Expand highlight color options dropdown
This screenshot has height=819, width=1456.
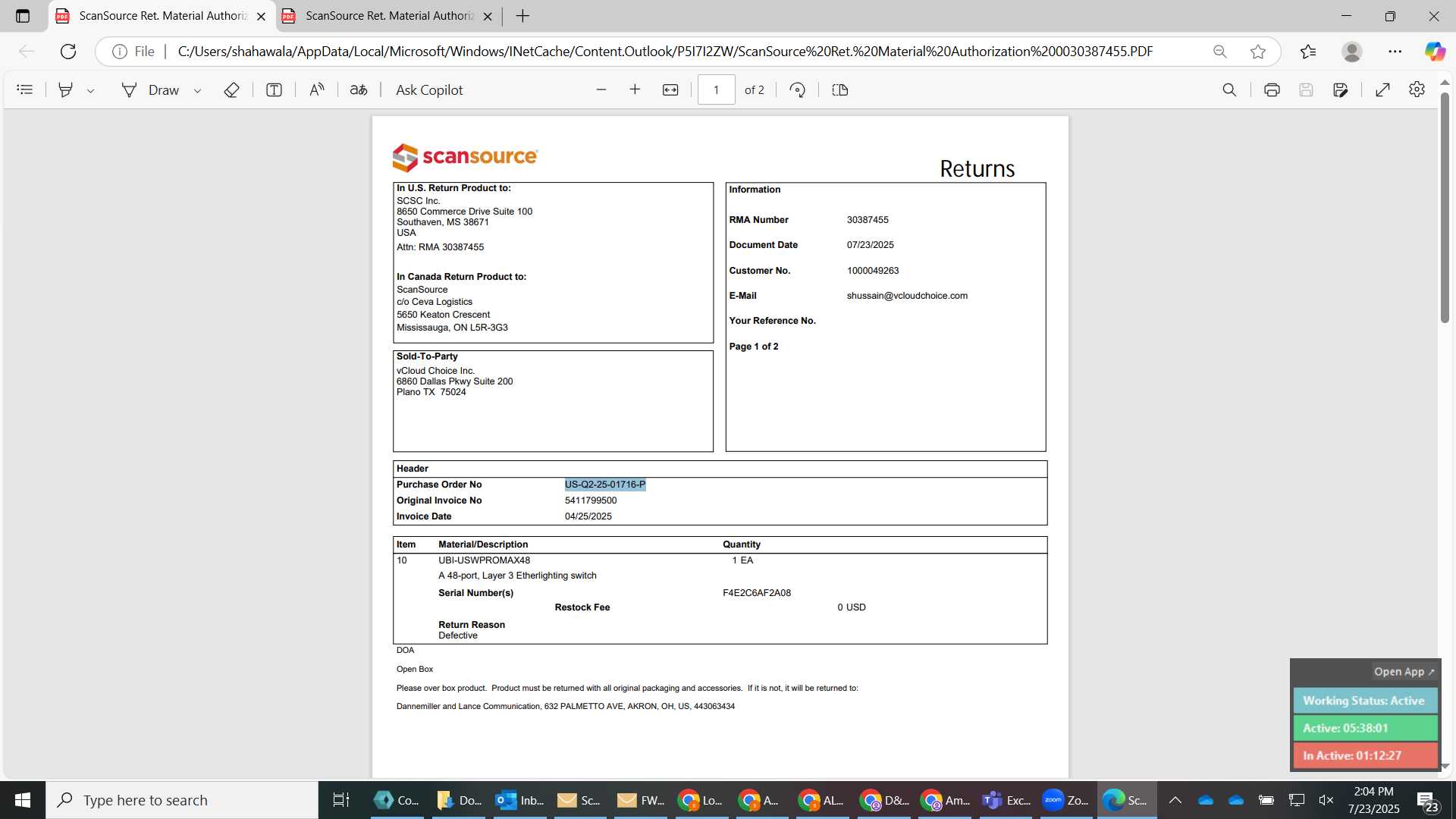[90, 90]
